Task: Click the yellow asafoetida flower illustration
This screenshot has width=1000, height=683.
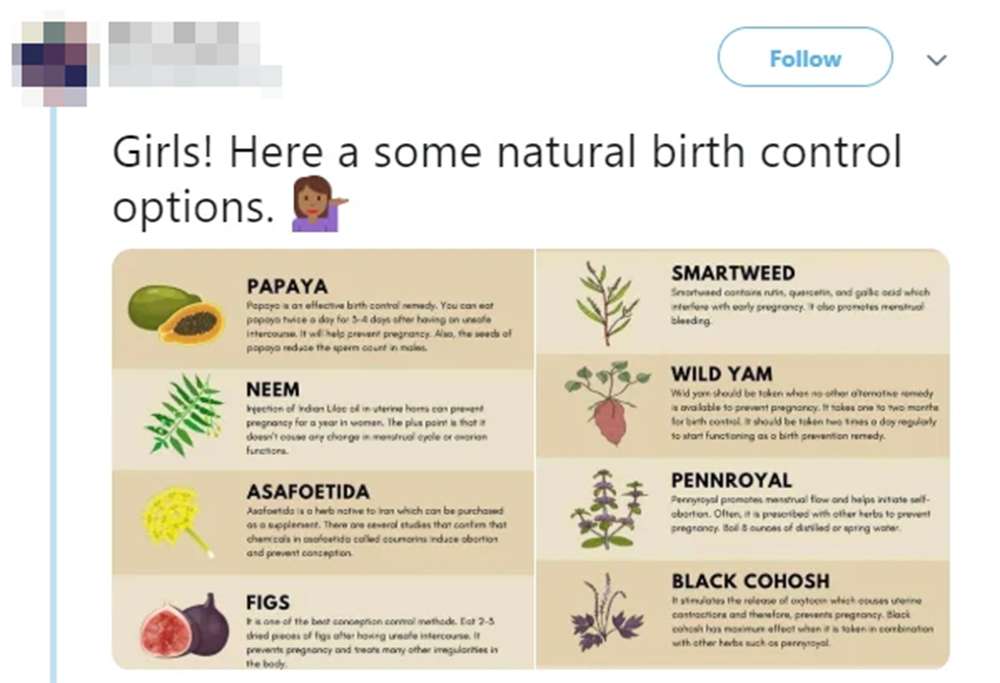Action: [176, 520]
